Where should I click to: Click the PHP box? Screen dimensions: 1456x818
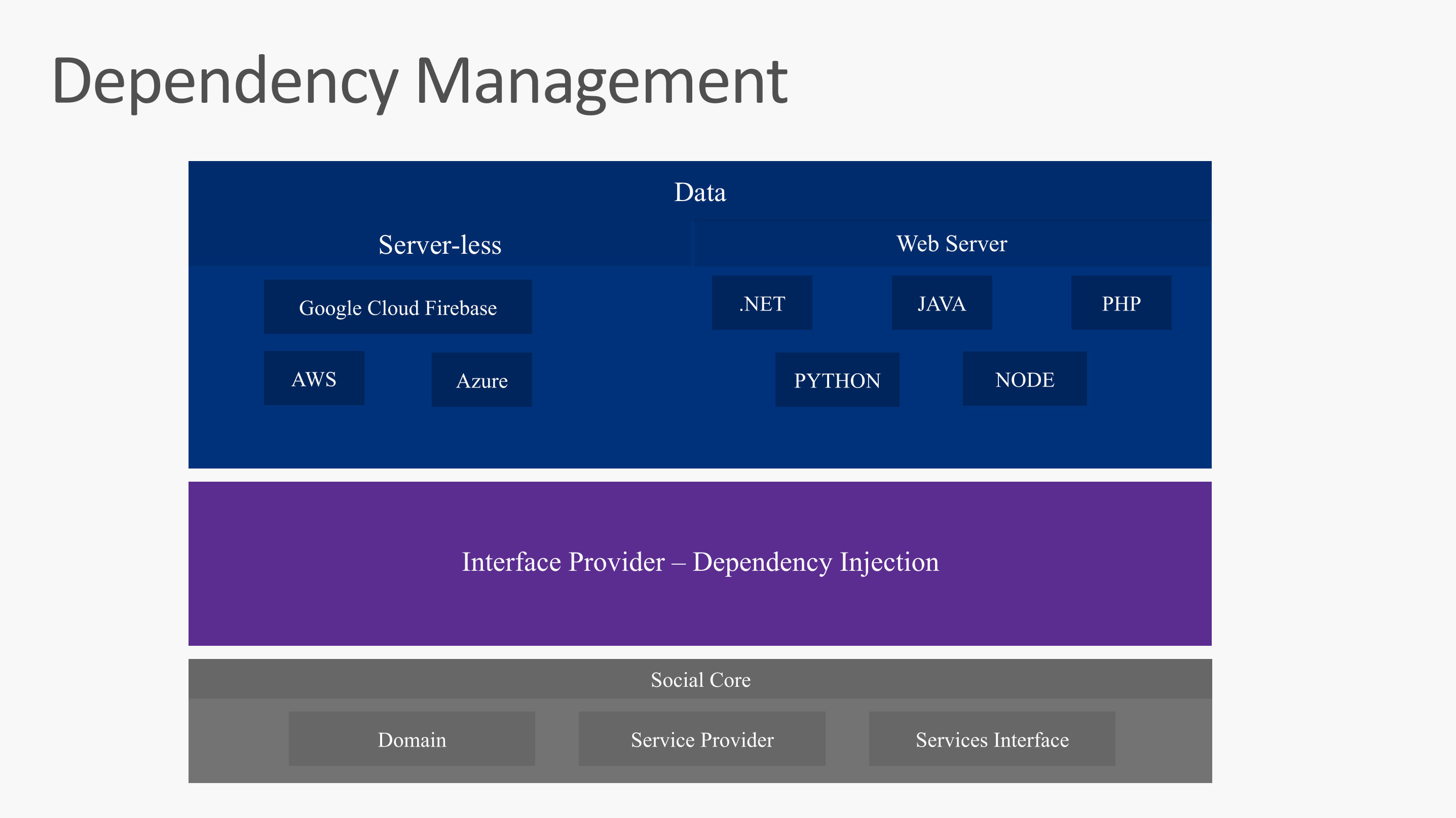(x=1121, y=303)
